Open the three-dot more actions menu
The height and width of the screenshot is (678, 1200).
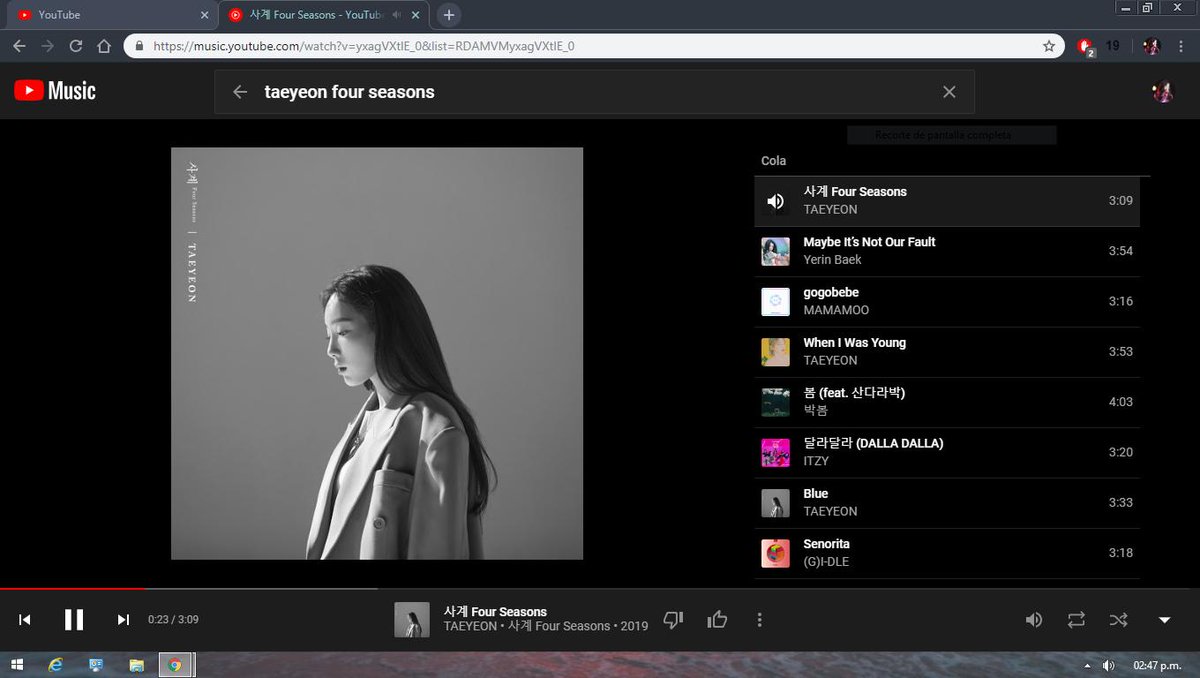760,620
